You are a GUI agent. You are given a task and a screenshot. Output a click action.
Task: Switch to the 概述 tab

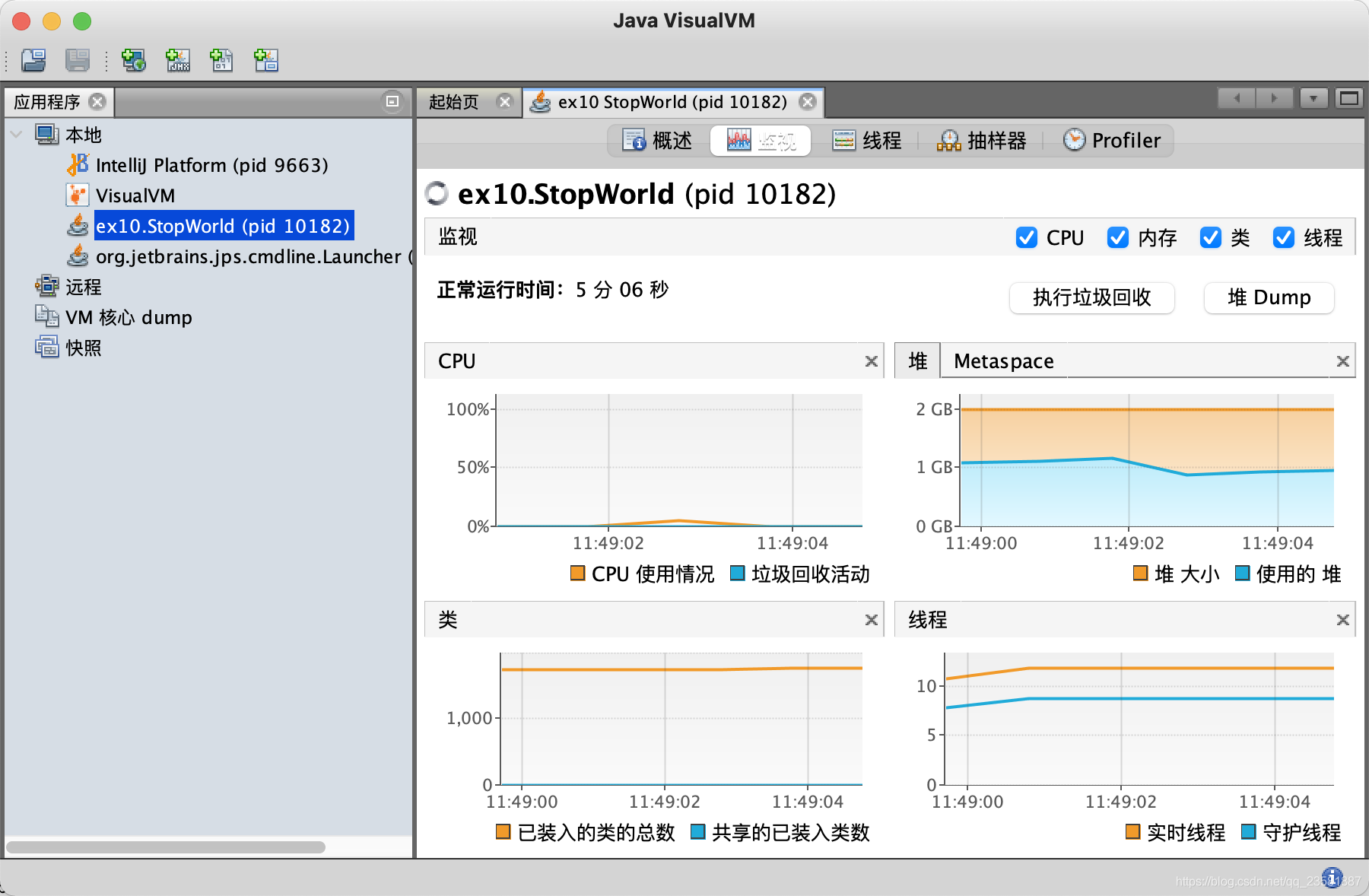[658, 140]
